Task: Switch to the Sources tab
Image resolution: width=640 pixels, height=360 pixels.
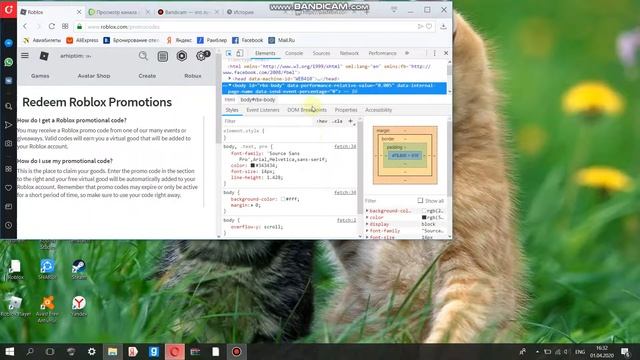Action: (x=321, y=53)
